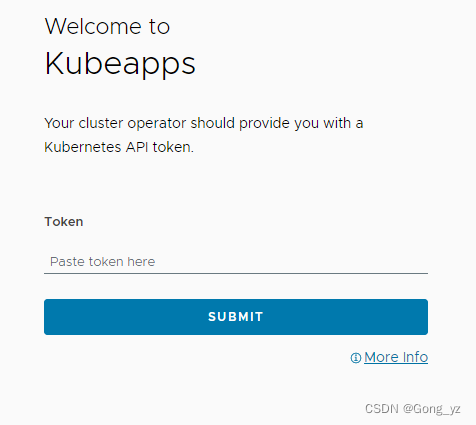Click the Token field label
Screen dimensions: 476x425
coord(64,222)
